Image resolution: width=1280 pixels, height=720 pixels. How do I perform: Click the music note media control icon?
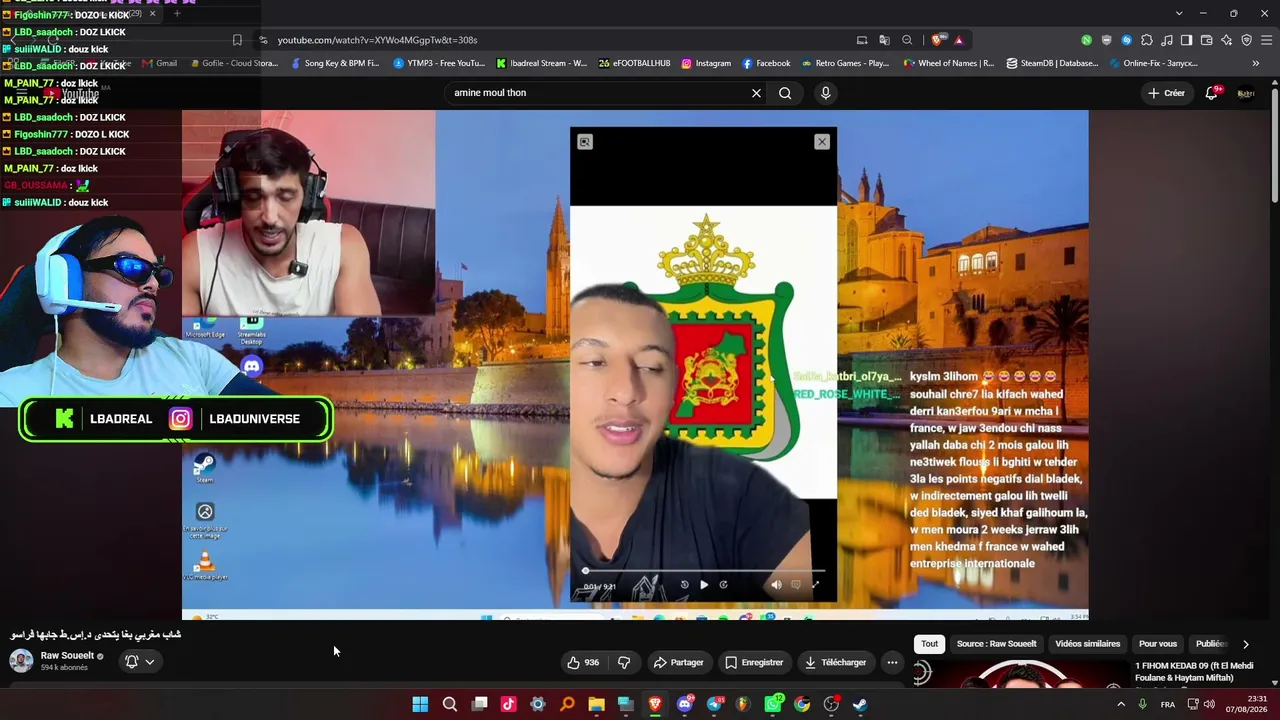click(x=1166, y=40)
